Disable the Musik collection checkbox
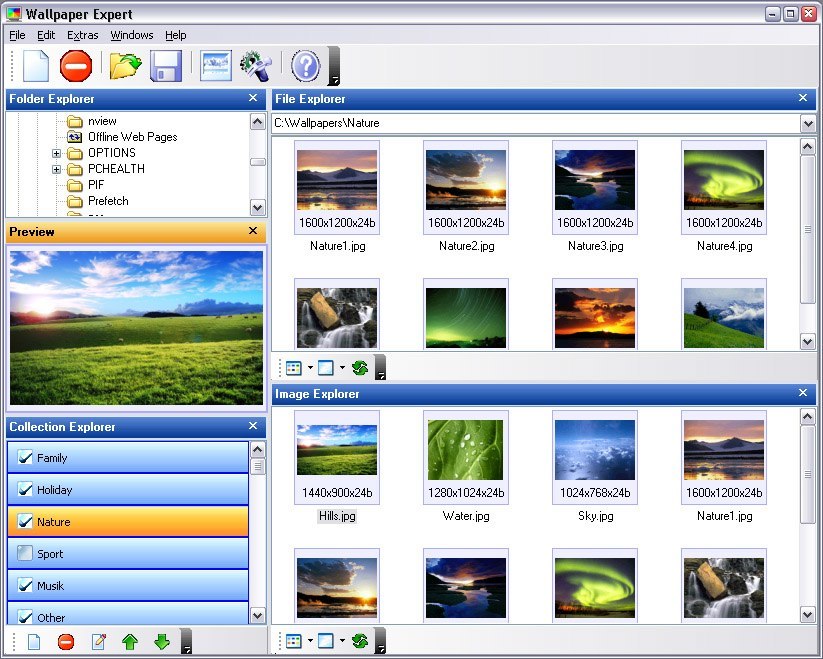Viewport: 823px width, 659px height. [25, 585]
